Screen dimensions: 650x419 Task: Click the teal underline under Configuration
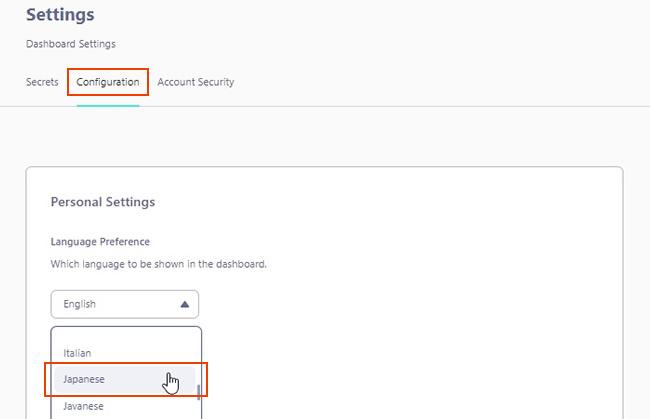[108, 105]
